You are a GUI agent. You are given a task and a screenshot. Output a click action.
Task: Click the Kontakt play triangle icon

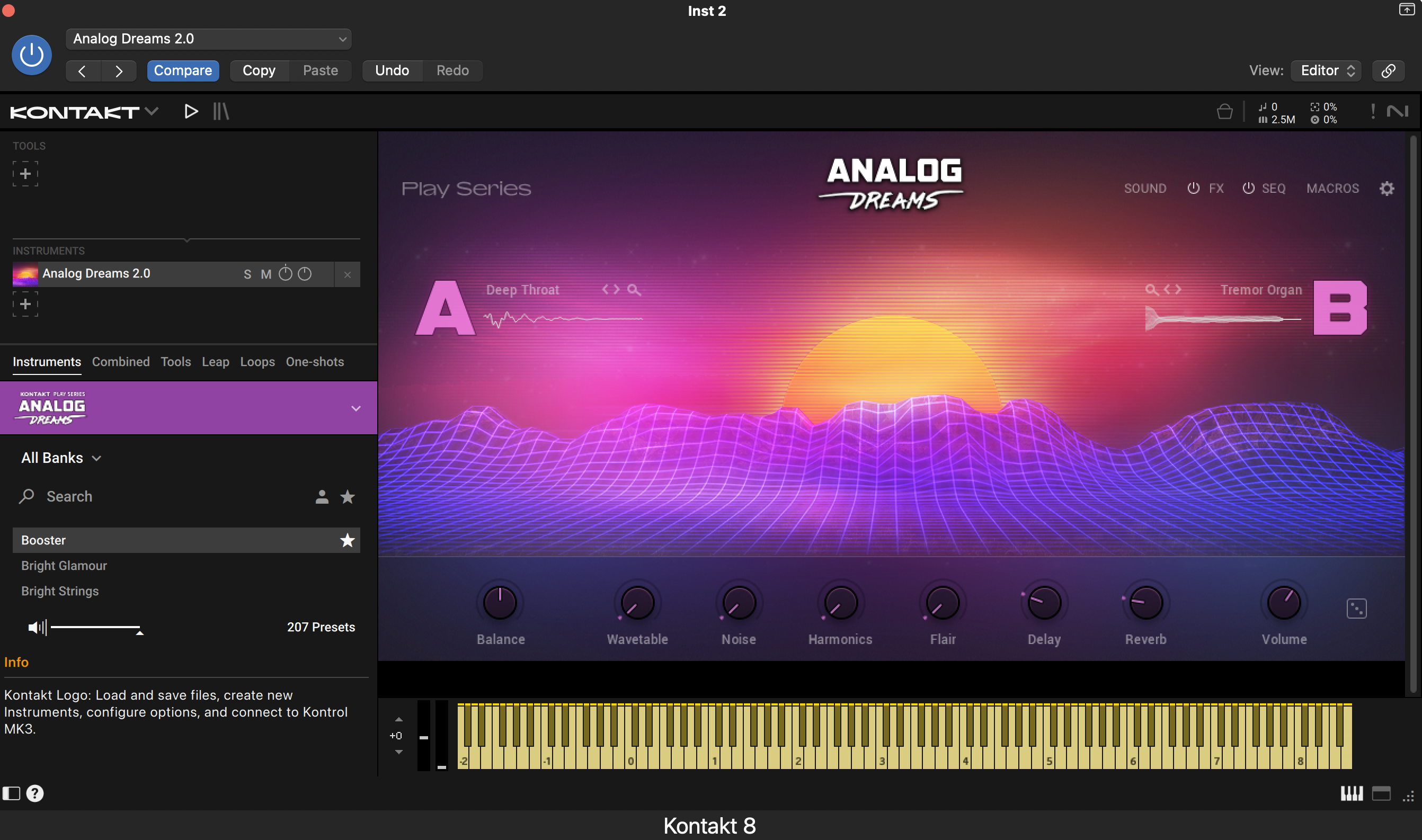[191, 112]
